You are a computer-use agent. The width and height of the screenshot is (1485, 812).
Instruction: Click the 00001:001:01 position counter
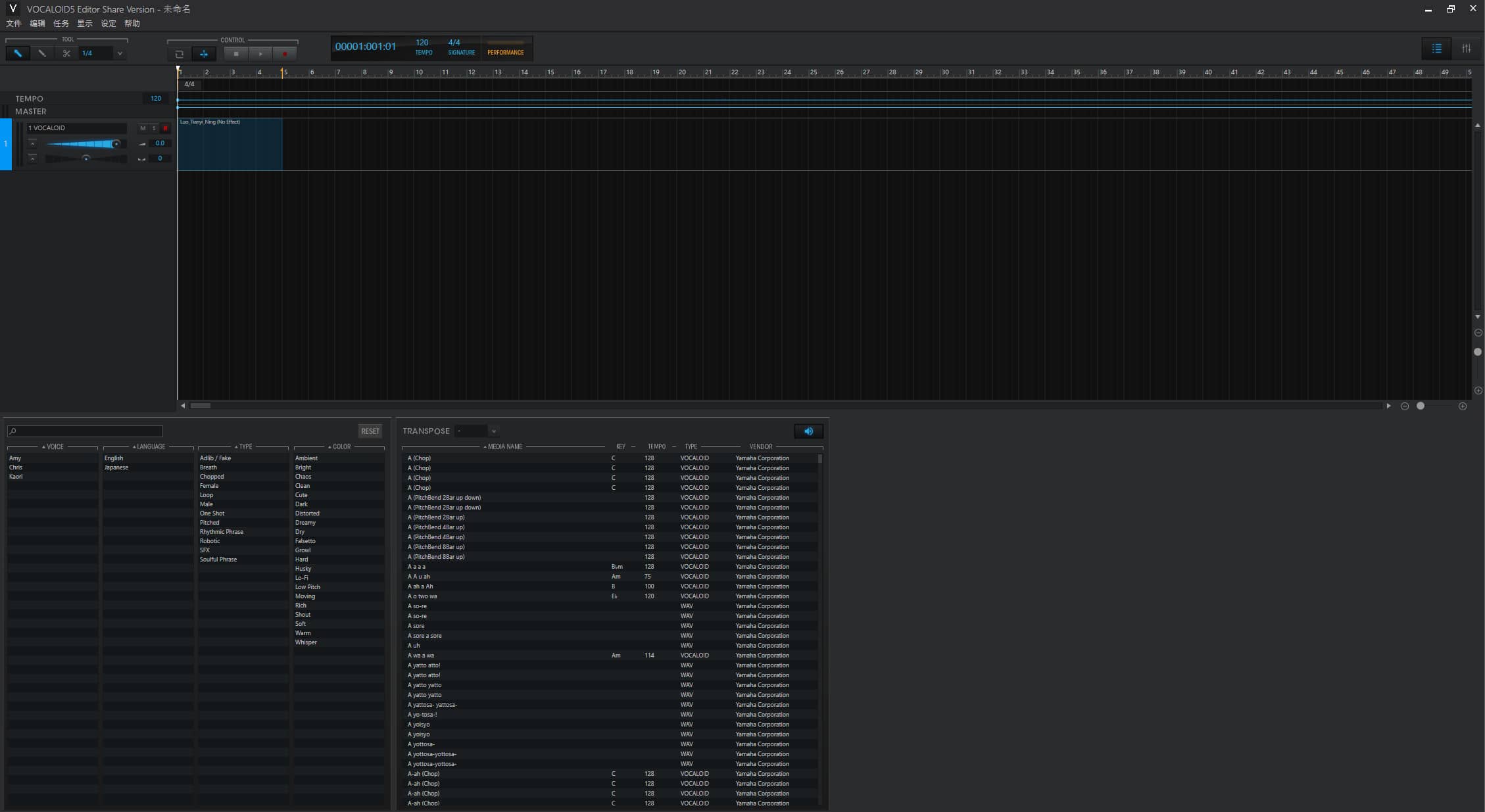click(x=366, y=47)
